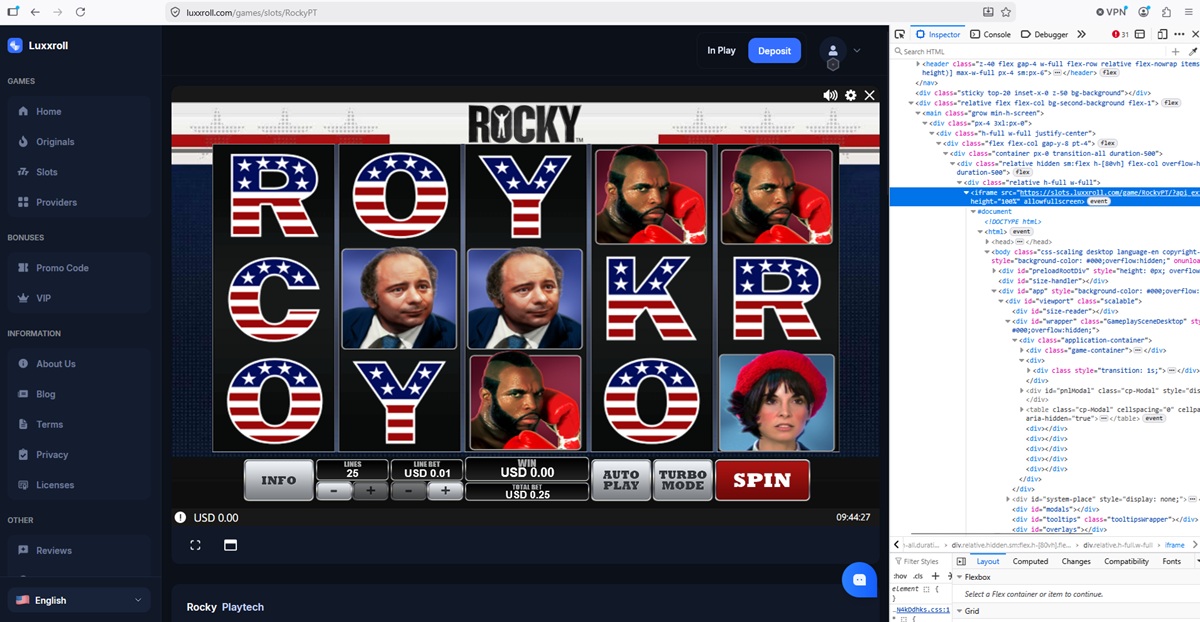The width and height of the screenshot is (1200, 622).
Task: Click the Search HTML field
Action: point(1030,51)
